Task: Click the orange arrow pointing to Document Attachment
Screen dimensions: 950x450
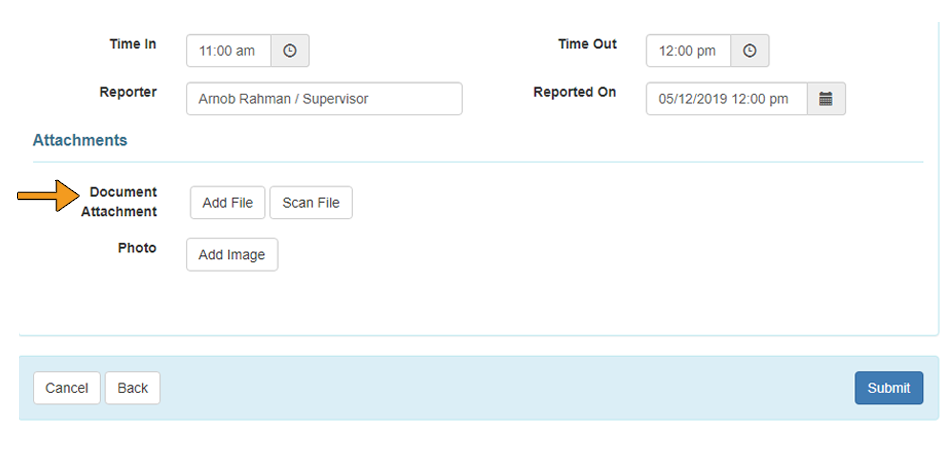Action: [x=48, y=196]
